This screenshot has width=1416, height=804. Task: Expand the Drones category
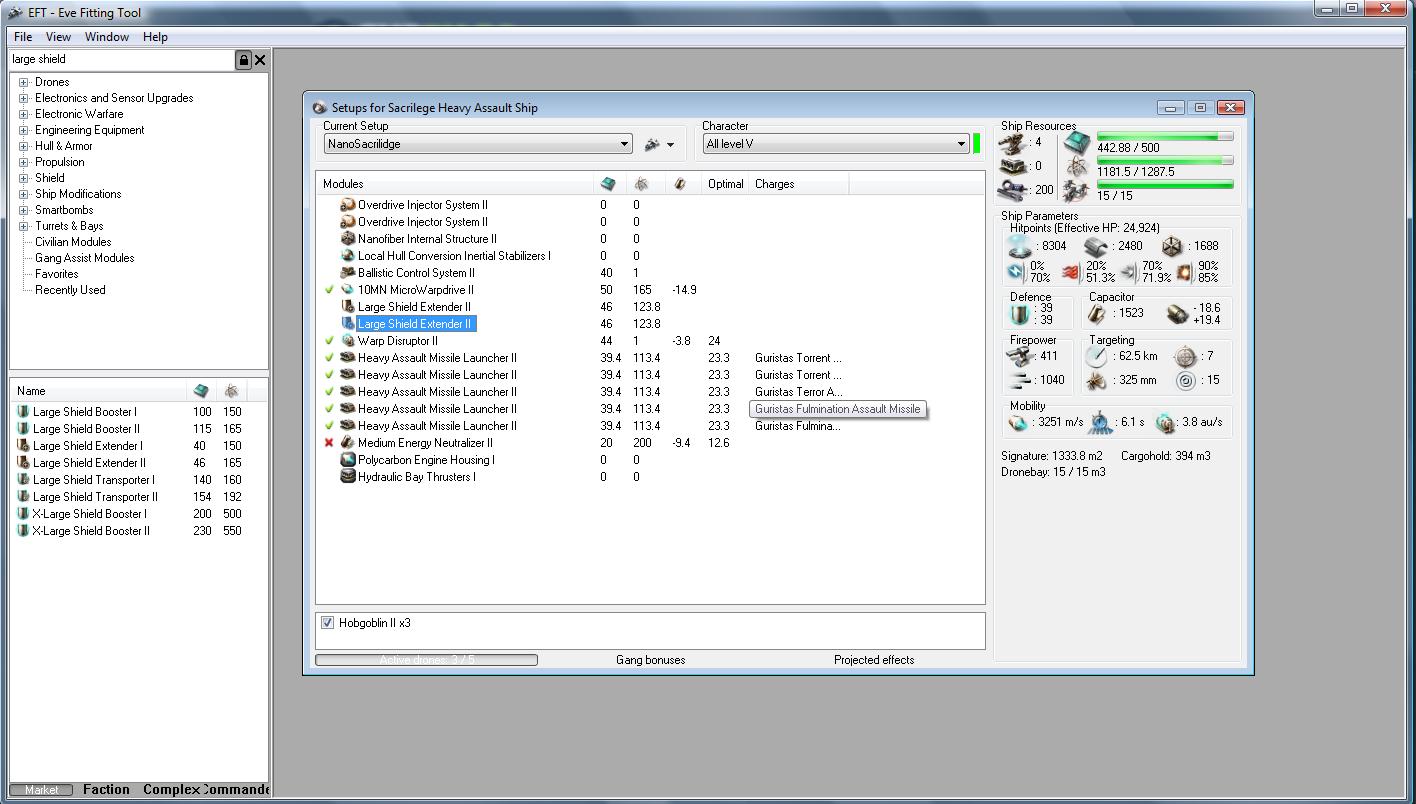(24, 82)
